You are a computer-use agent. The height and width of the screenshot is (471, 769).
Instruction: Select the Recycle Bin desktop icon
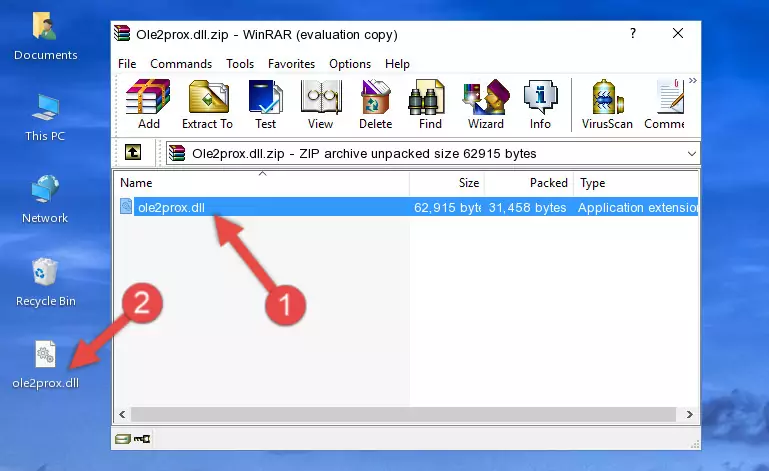[x=46, y=283]
